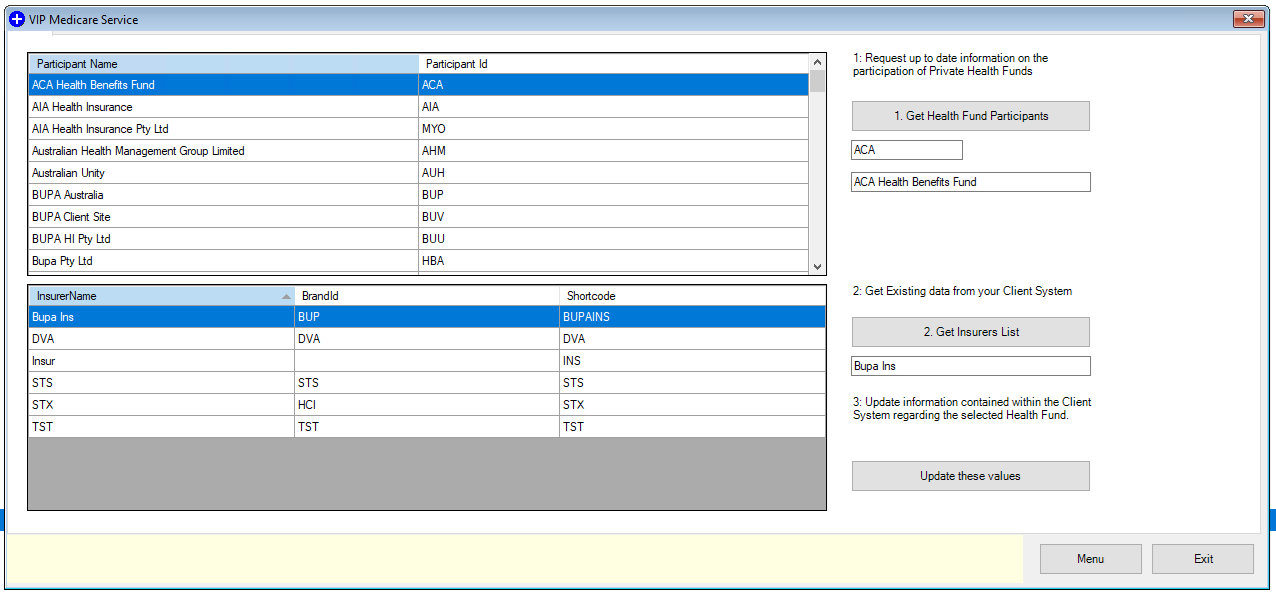1276x595 pixels.
Task: Click the STS cell in BrandId column
Action: coord(427,383)
